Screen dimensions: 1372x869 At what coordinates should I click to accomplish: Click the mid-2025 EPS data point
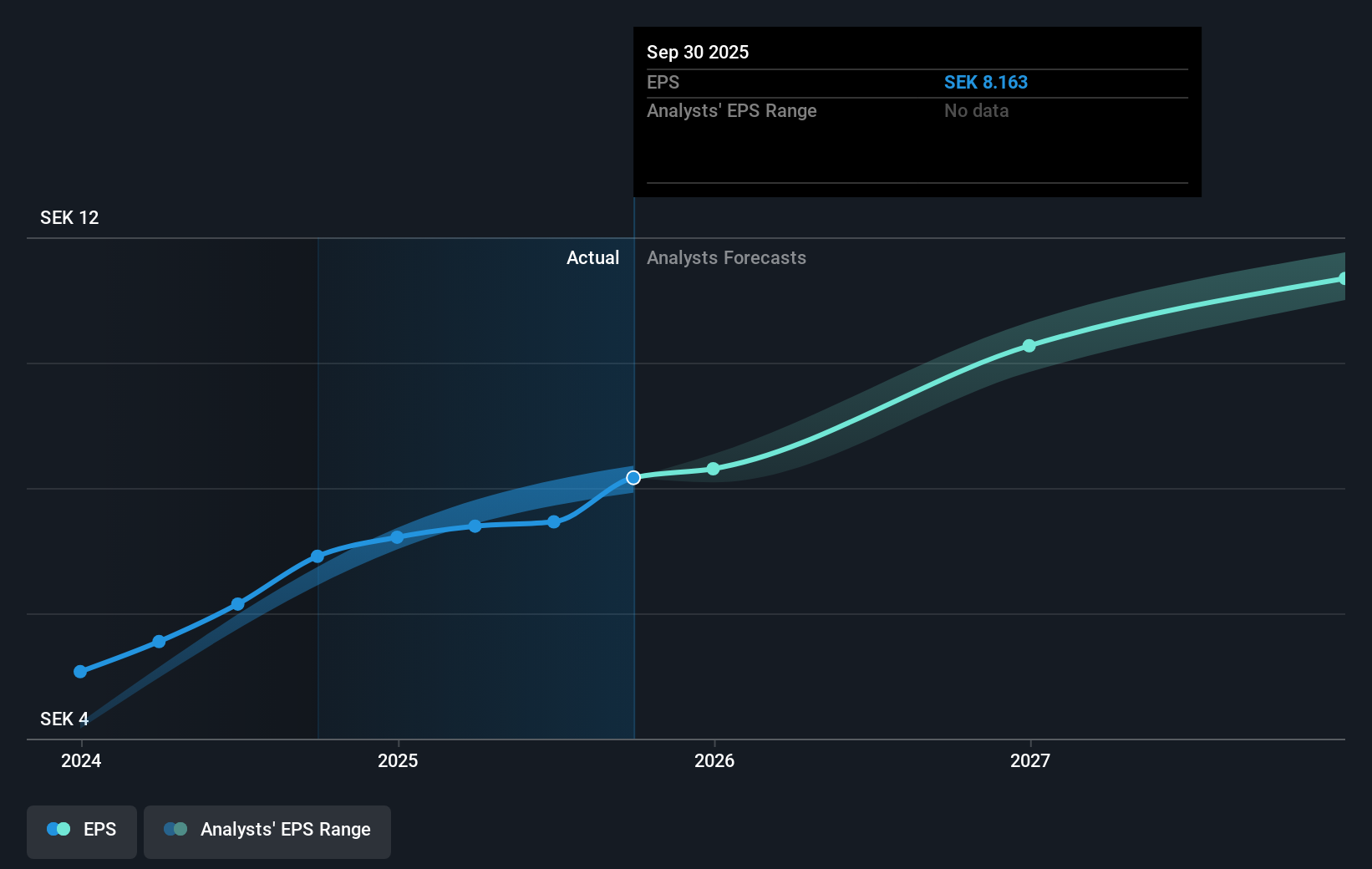475,526
